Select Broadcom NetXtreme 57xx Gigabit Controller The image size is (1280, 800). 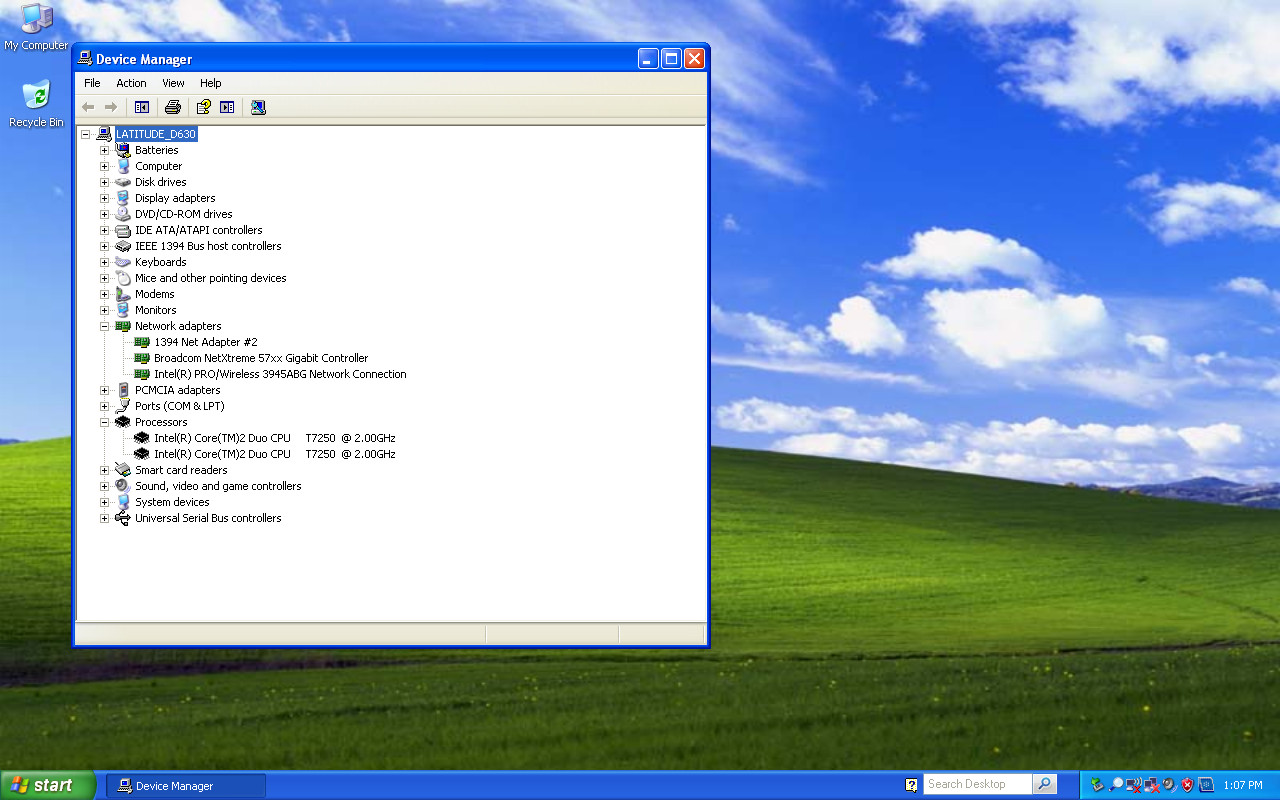pos(261,358)
